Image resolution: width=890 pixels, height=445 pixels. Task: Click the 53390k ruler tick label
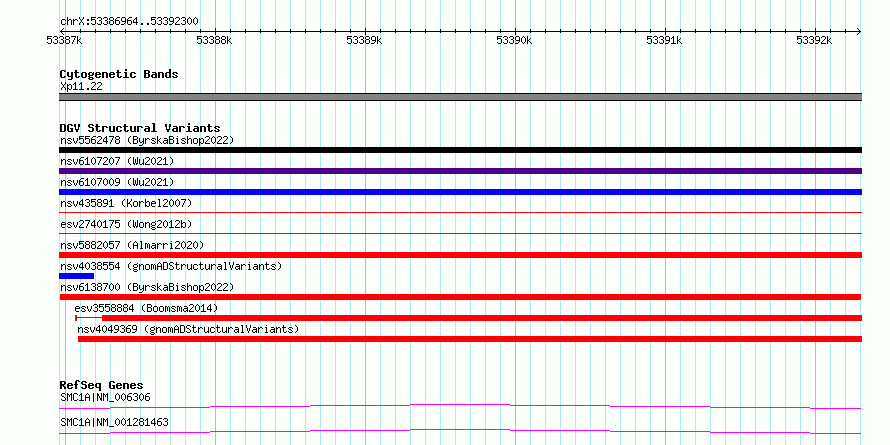click(x=514, y=41)
